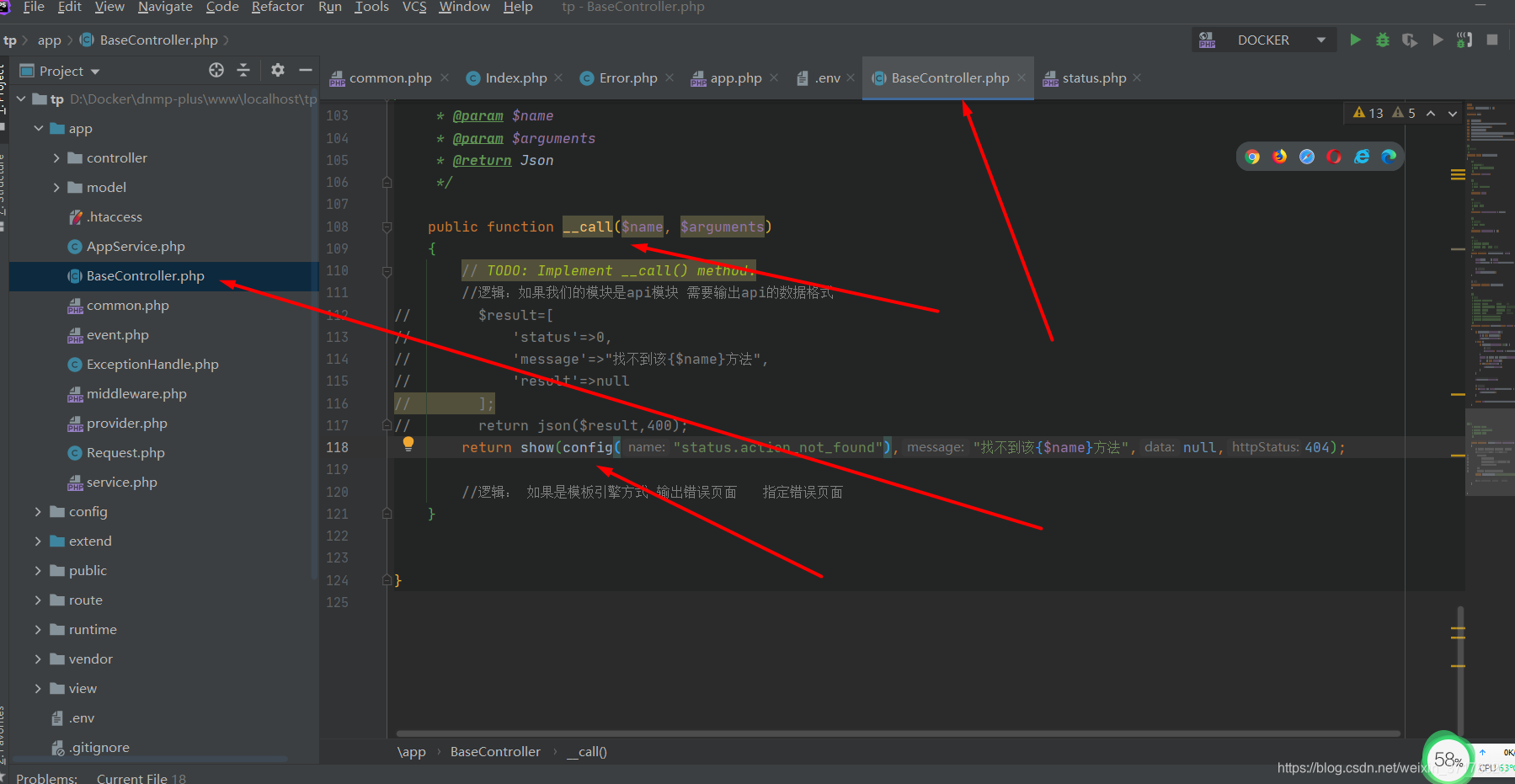
Task: Open Project panel settings gear
Action: pyautogui.click(x=278, y=70)
